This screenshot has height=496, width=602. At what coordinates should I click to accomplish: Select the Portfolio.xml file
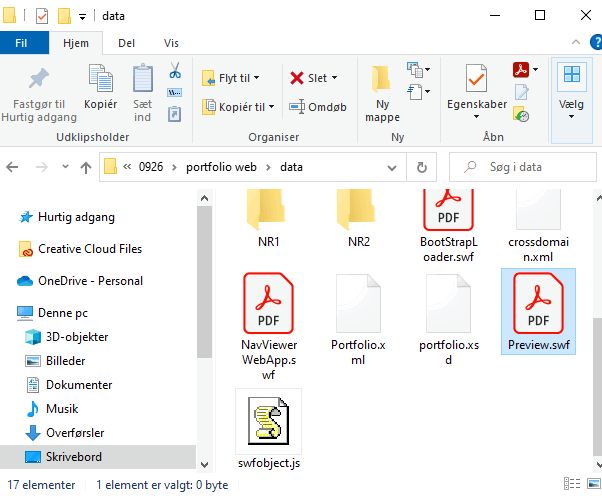click(x=358, y=319)
